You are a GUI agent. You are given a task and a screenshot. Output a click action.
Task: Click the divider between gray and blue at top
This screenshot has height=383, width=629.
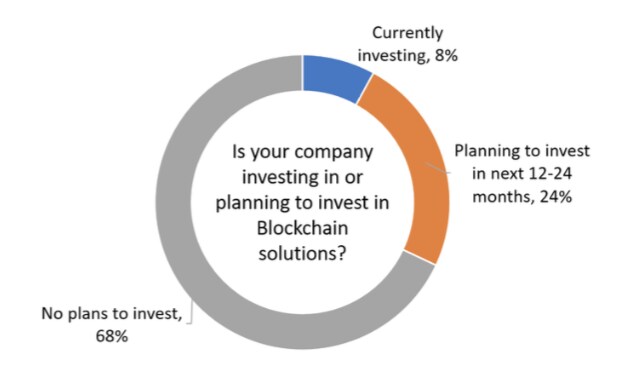[302, 73]
